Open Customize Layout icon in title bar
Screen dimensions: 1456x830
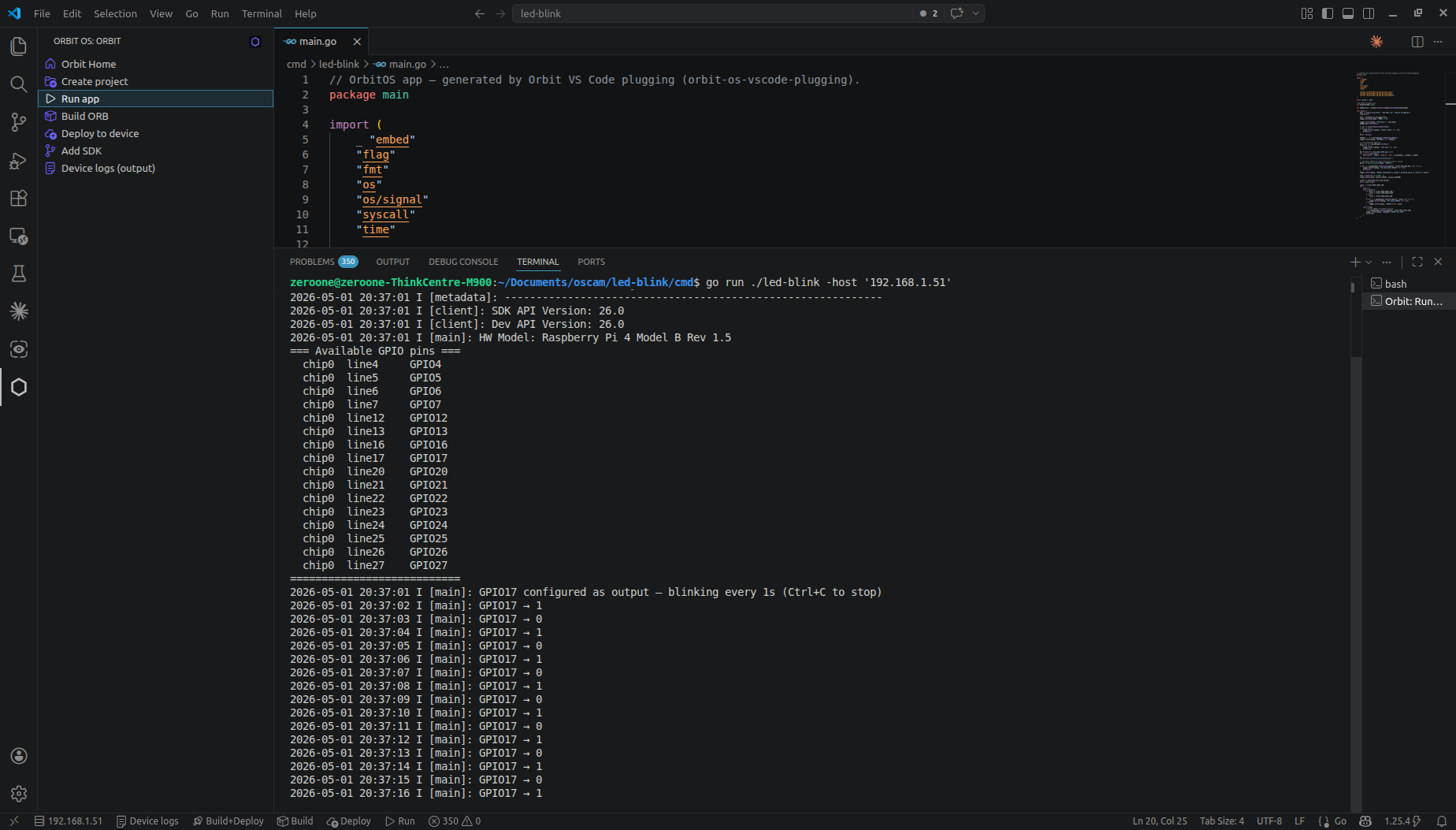point(1307,13)
